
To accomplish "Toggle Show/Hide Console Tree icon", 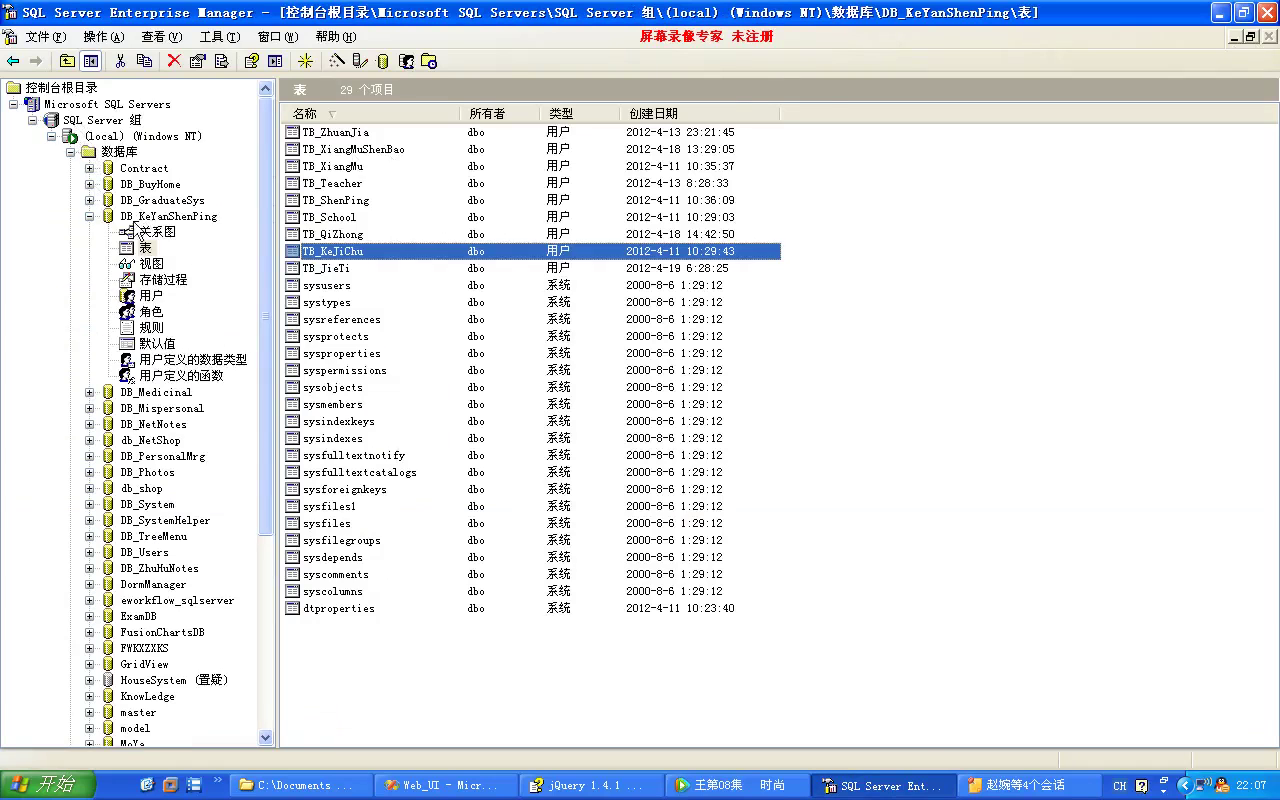I will (x=91, y=61).
